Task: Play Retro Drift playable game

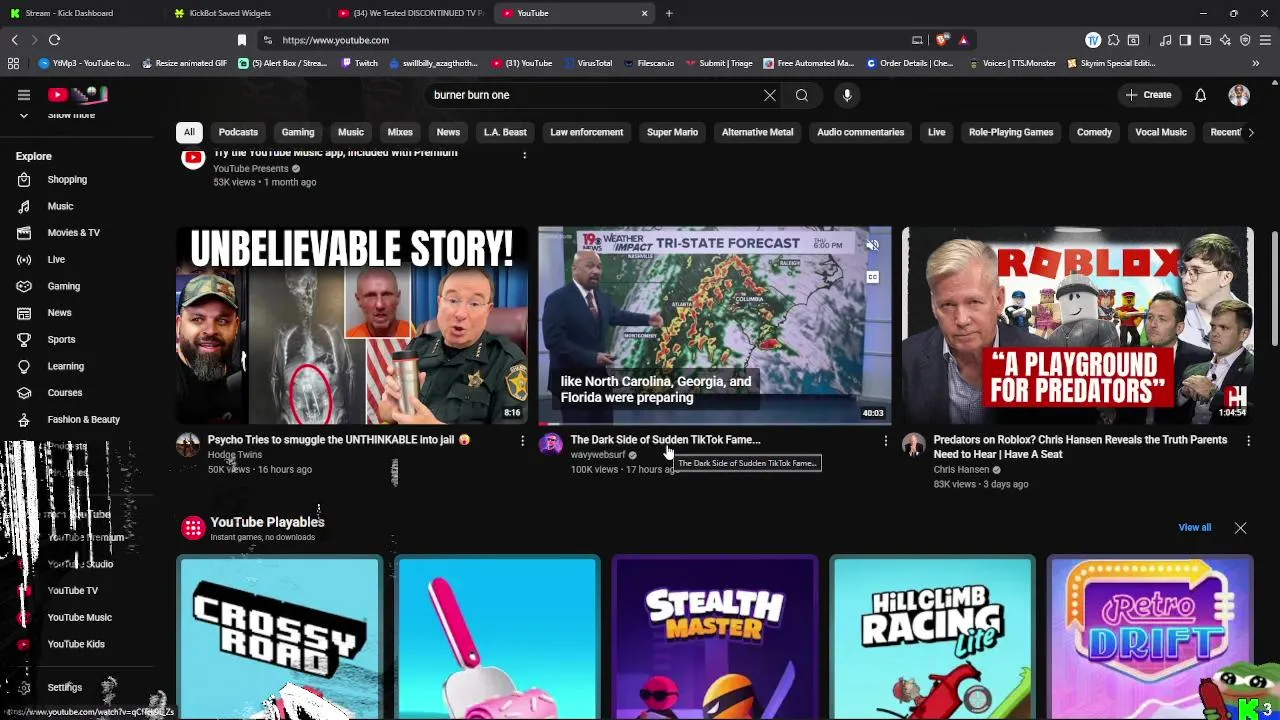Action: pos(1150,638)
